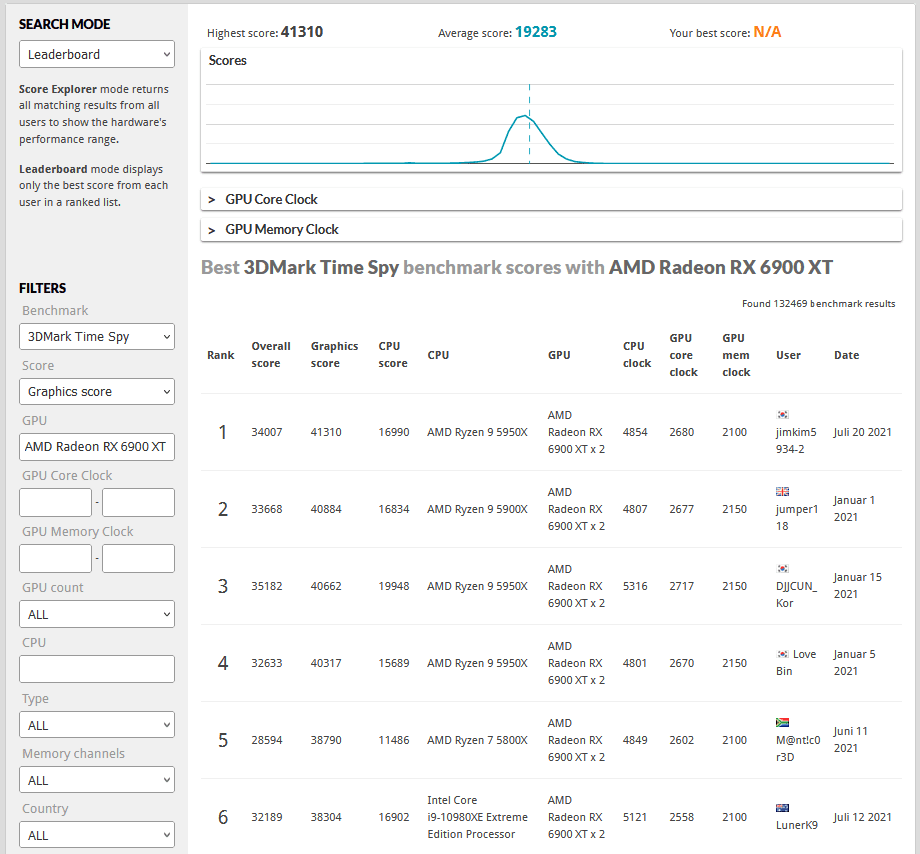The height and width of the screenshot is (854, 920).
Task: Click the CPU score column header
Action: point(393,354)
